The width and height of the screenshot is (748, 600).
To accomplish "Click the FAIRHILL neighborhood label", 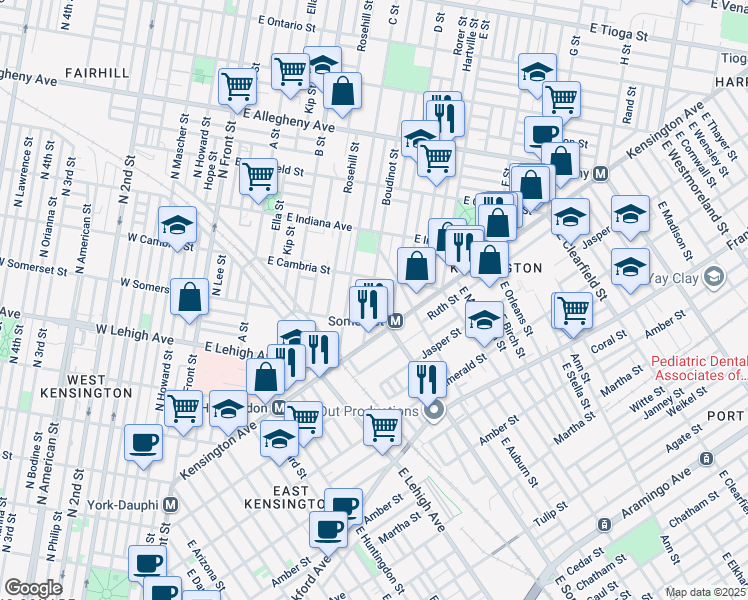I will coord(97,73).
